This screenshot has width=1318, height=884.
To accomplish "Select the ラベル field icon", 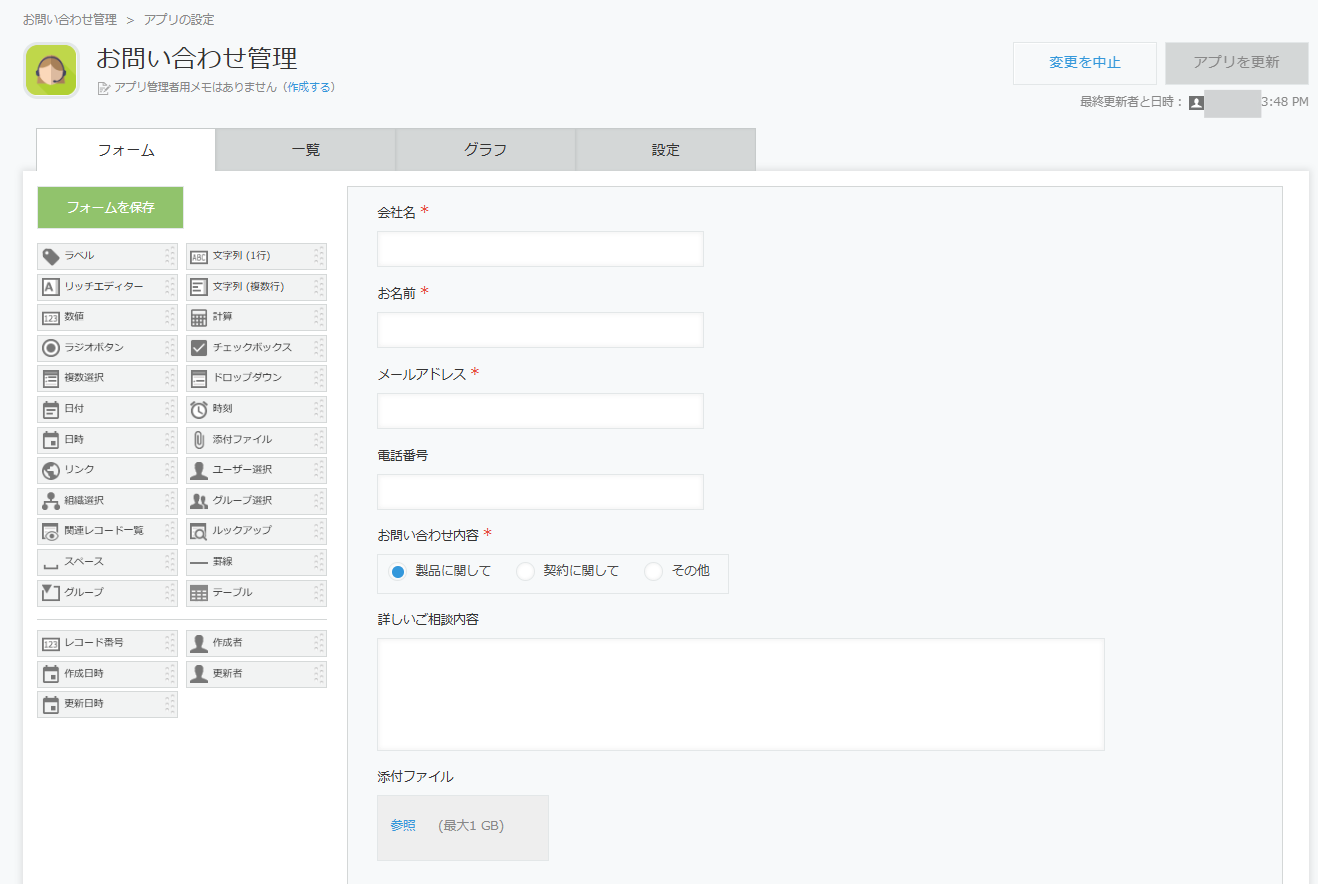I will [51, 257].
